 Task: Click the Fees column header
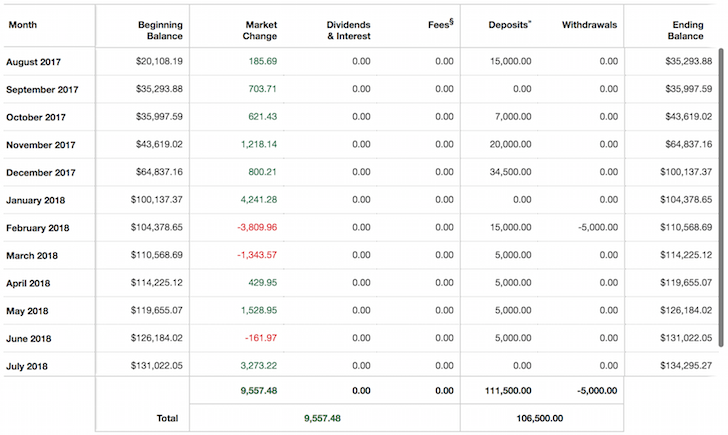pos(441,24)
